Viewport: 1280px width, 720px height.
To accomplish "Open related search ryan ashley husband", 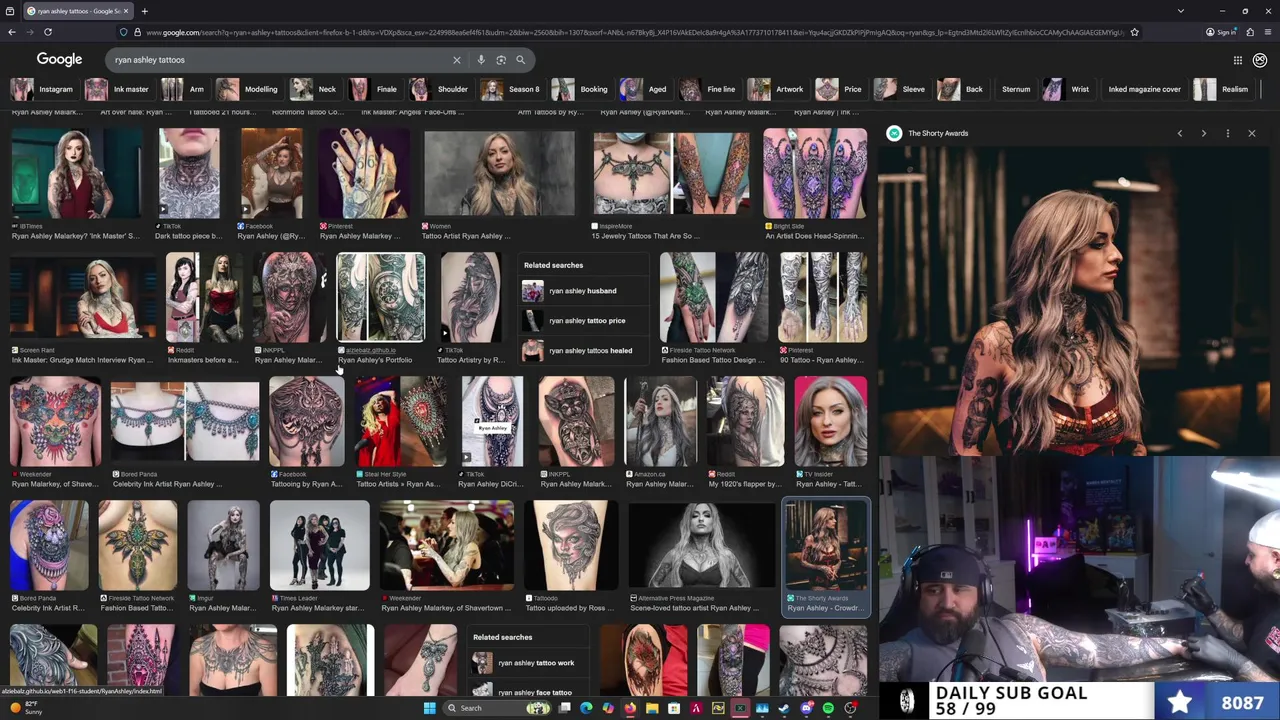I will pos(583,291).
